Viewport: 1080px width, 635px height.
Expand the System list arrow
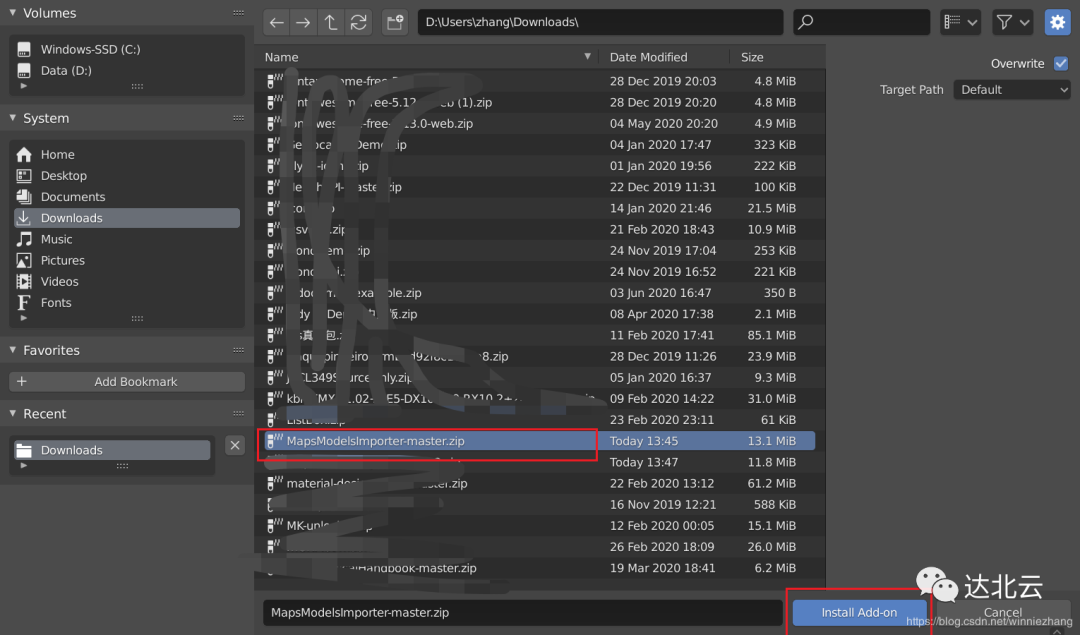click(24, 318)
